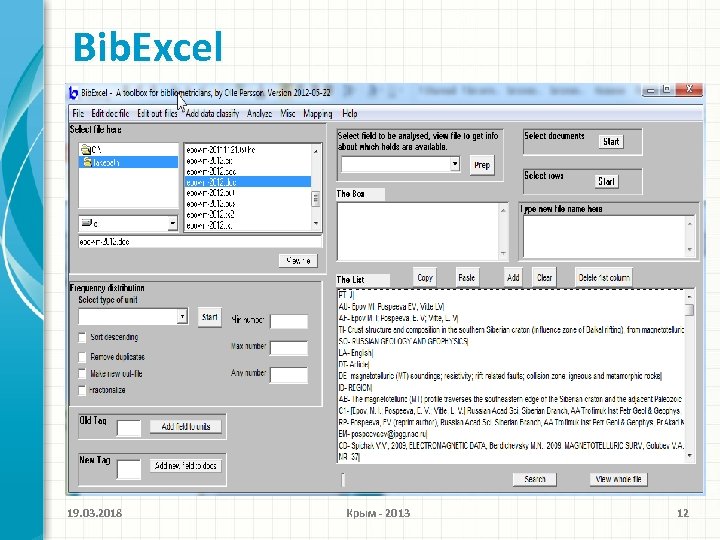The height and width of the screenshot is (540, 720).
Task: Click the SO- RUSSIAN GEOLOGY AND GEOPHYSICS line
Action: (x=403, y=341)
